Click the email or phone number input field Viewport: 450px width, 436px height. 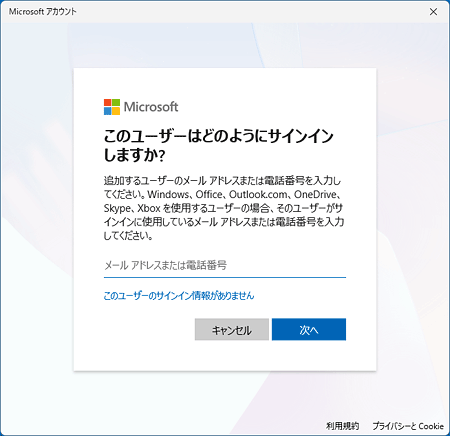[225, 266]
